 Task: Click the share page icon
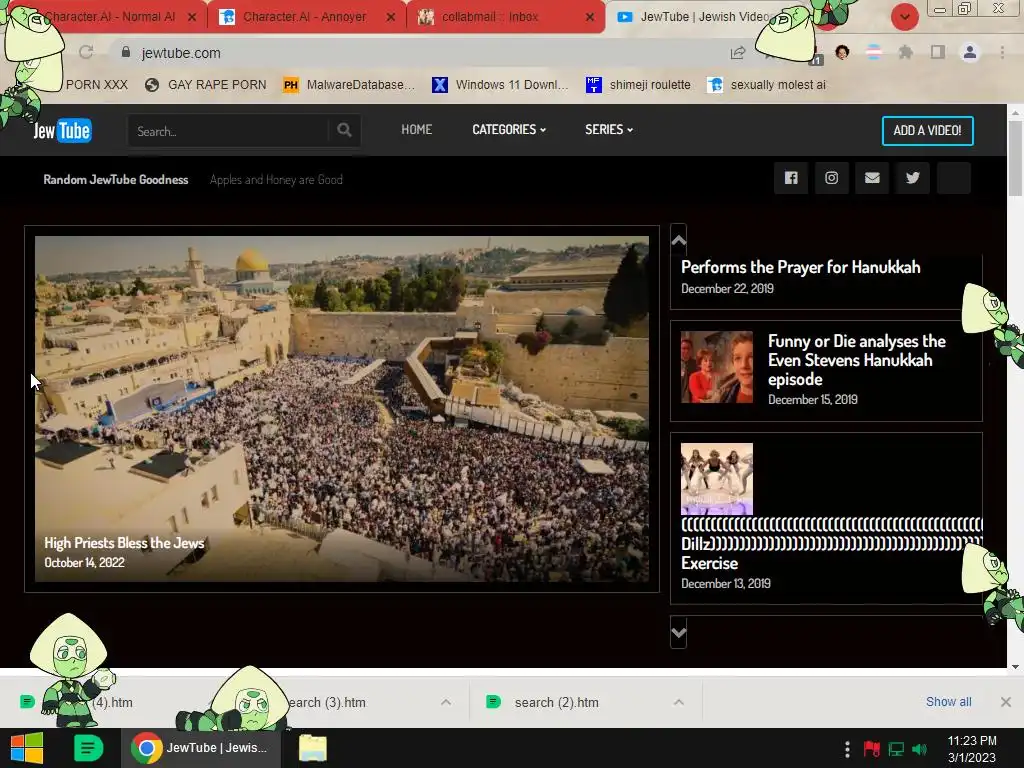coord(738,53)
